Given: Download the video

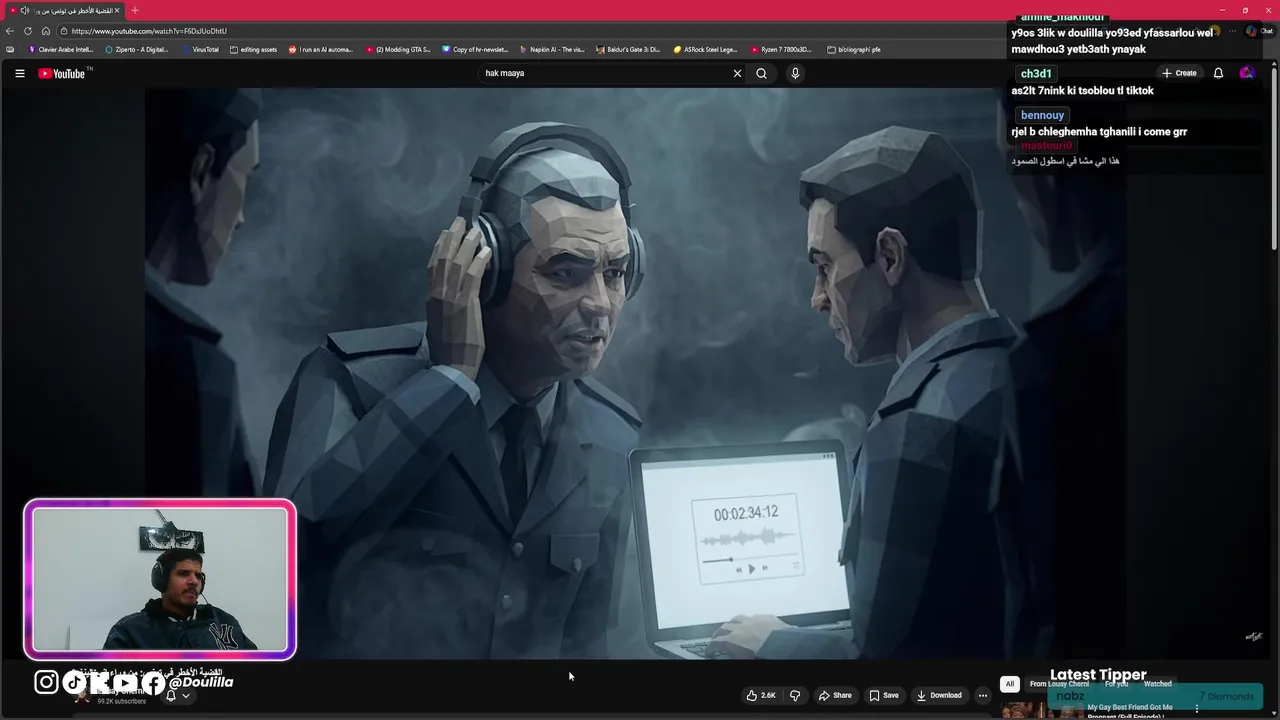Looking at the screenshot, I should click(939, 695).
